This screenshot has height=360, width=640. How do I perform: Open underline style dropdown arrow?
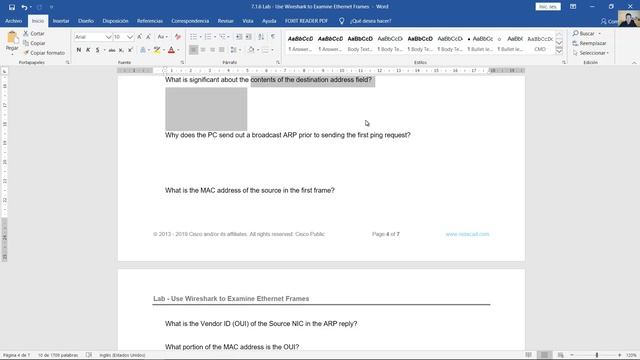point(104,50)
